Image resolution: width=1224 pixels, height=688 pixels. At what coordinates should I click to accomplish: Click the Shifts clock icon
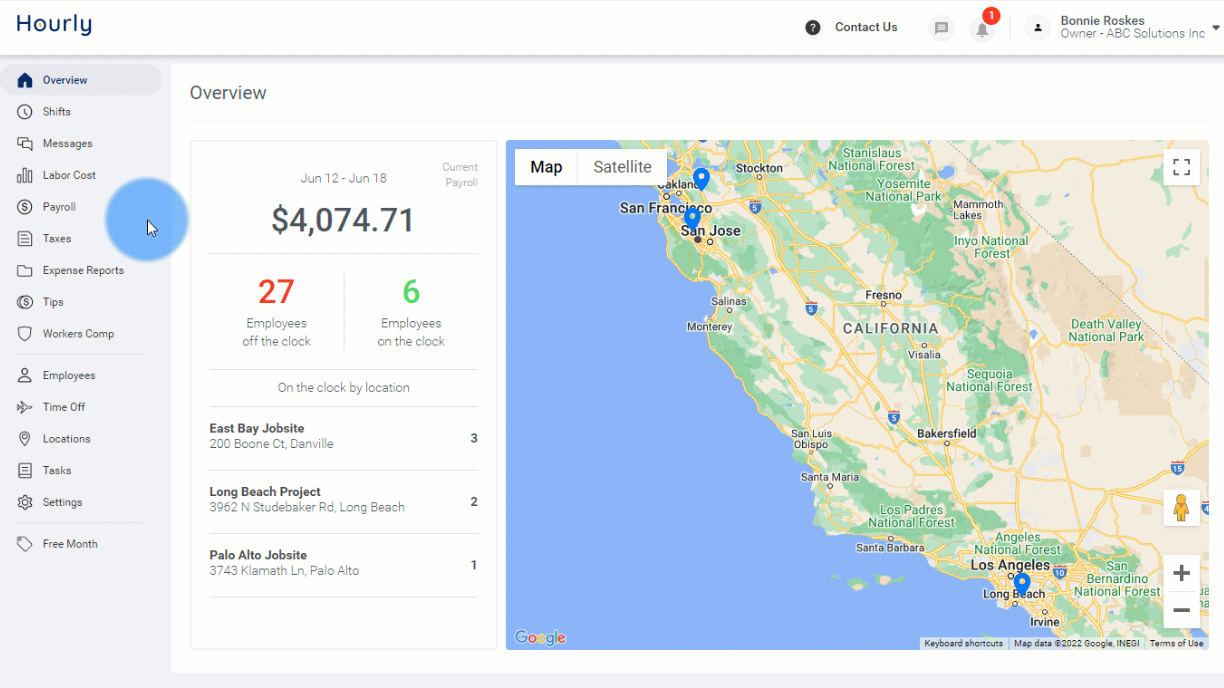(25, 112)
